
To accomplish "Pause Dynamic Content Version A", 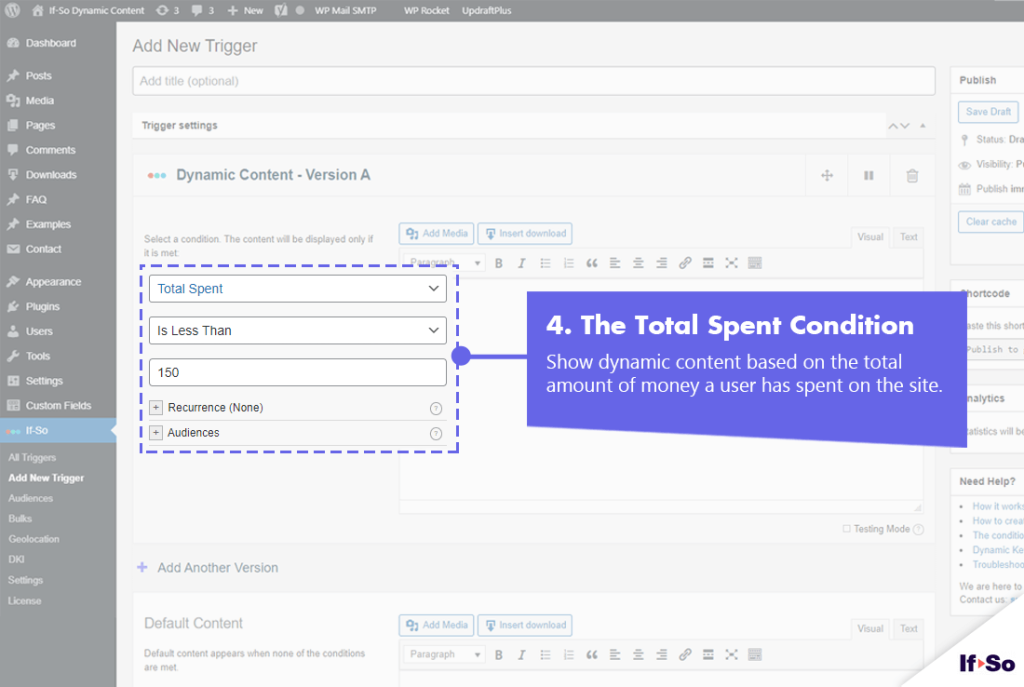I will coord(869,175).
